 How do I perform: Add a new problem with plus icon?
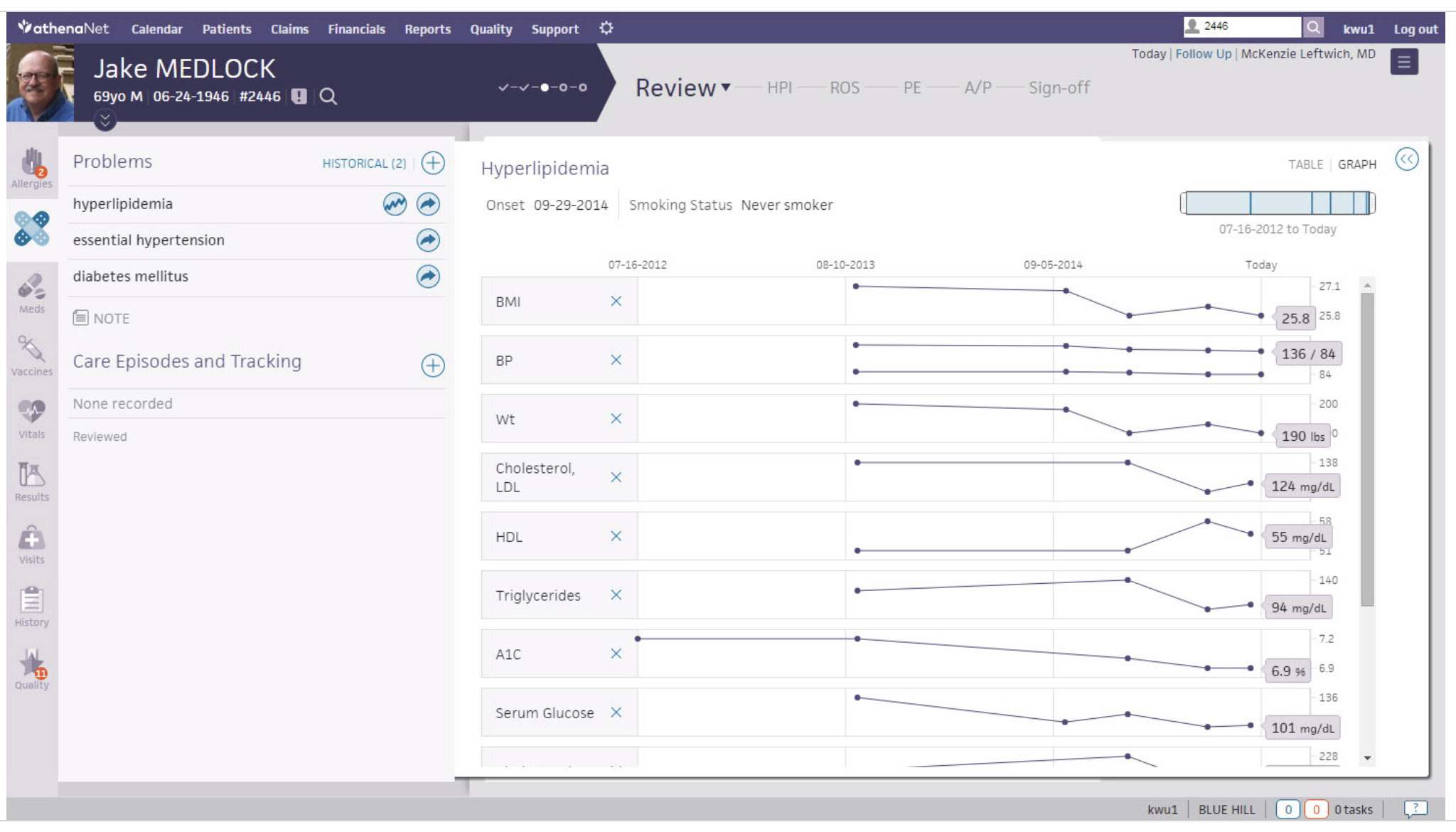433,163
